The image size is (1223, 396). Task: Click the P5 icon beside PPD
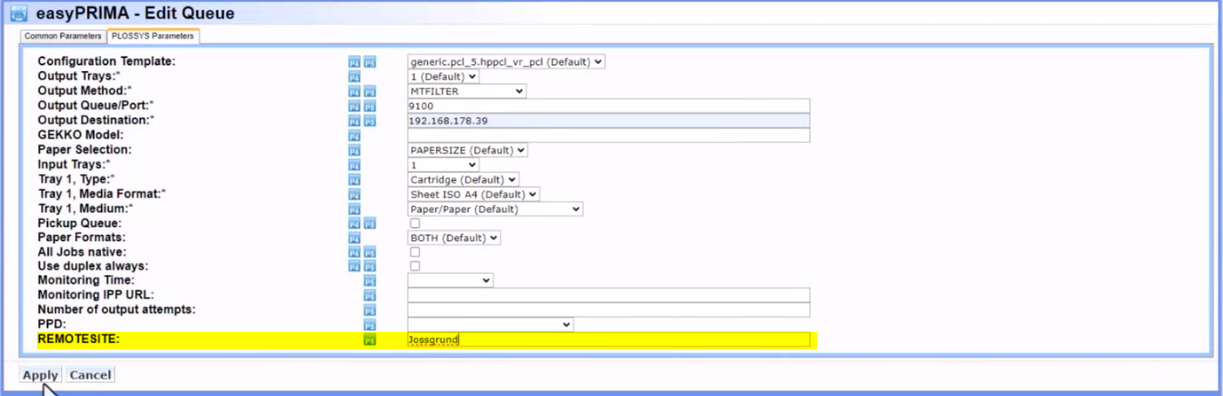coord(370,325)
